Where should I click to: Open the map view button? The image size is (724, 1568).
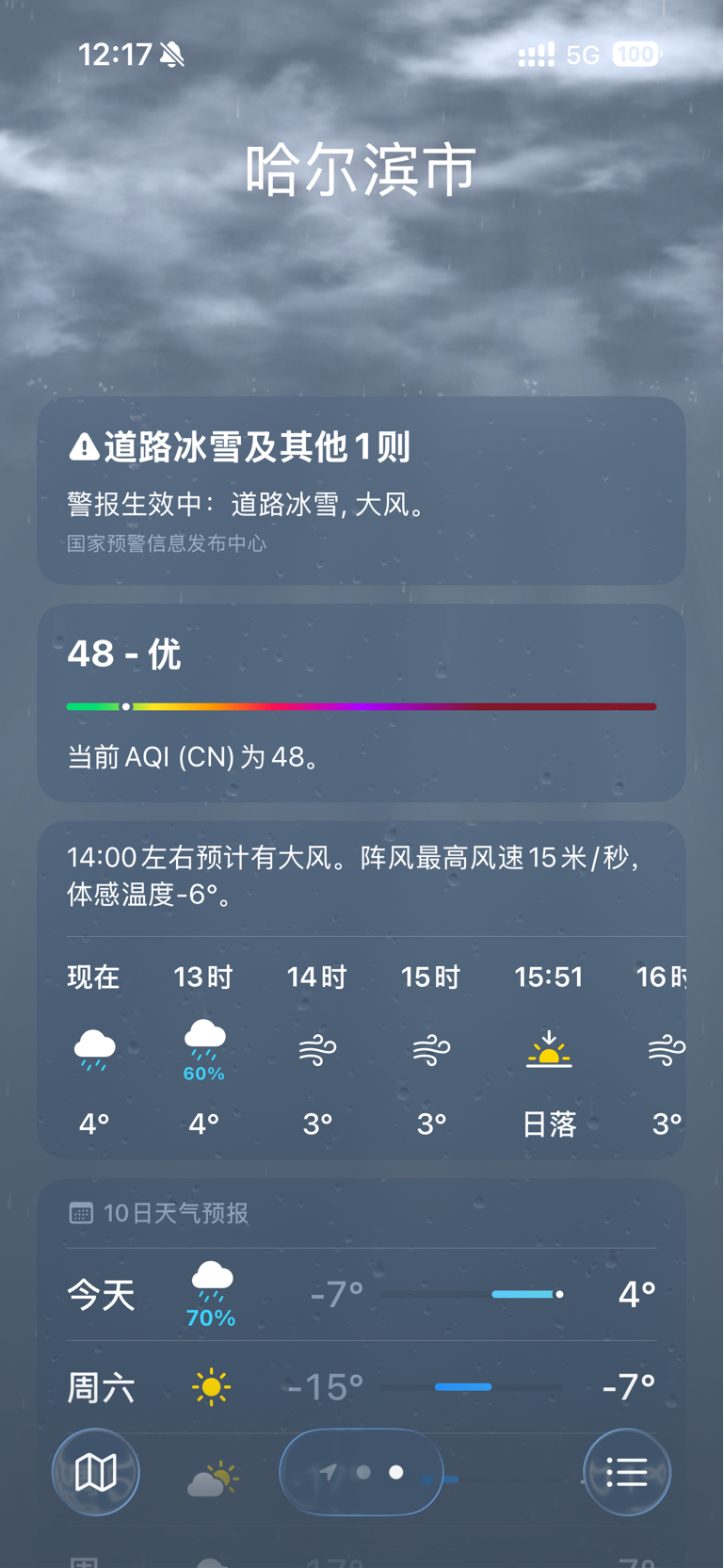pyautogui.click(x=96, y=1472)
